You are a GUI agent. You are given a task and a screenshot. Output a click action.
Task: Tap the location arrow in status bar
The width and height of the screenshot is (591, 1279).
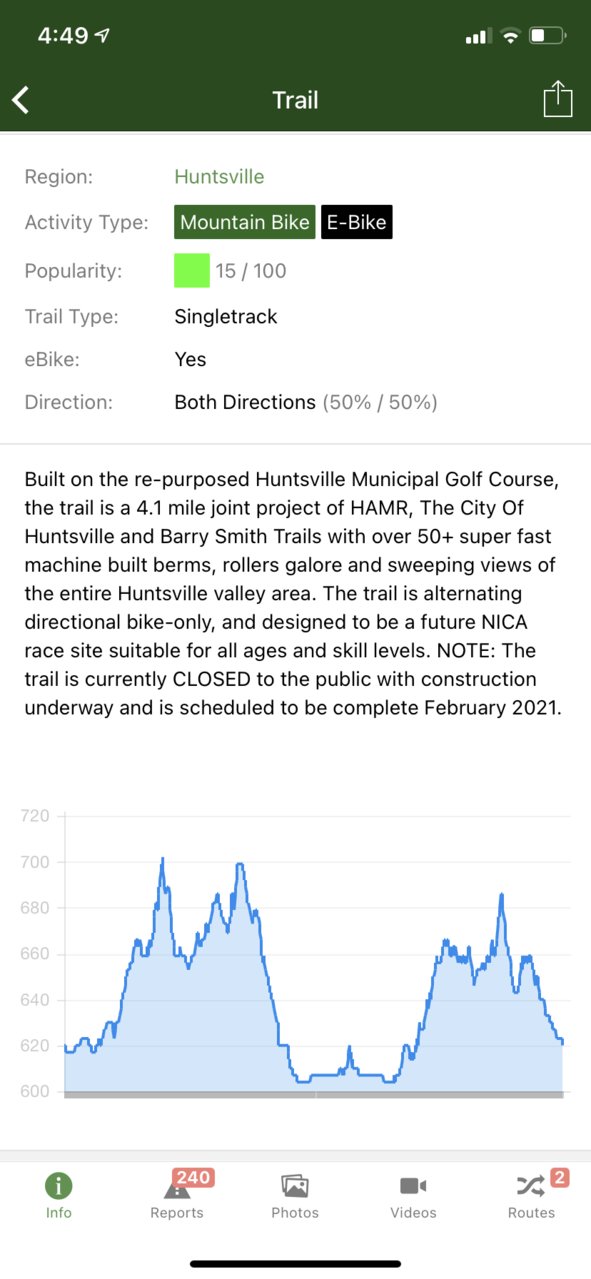[x=102, y=36]
